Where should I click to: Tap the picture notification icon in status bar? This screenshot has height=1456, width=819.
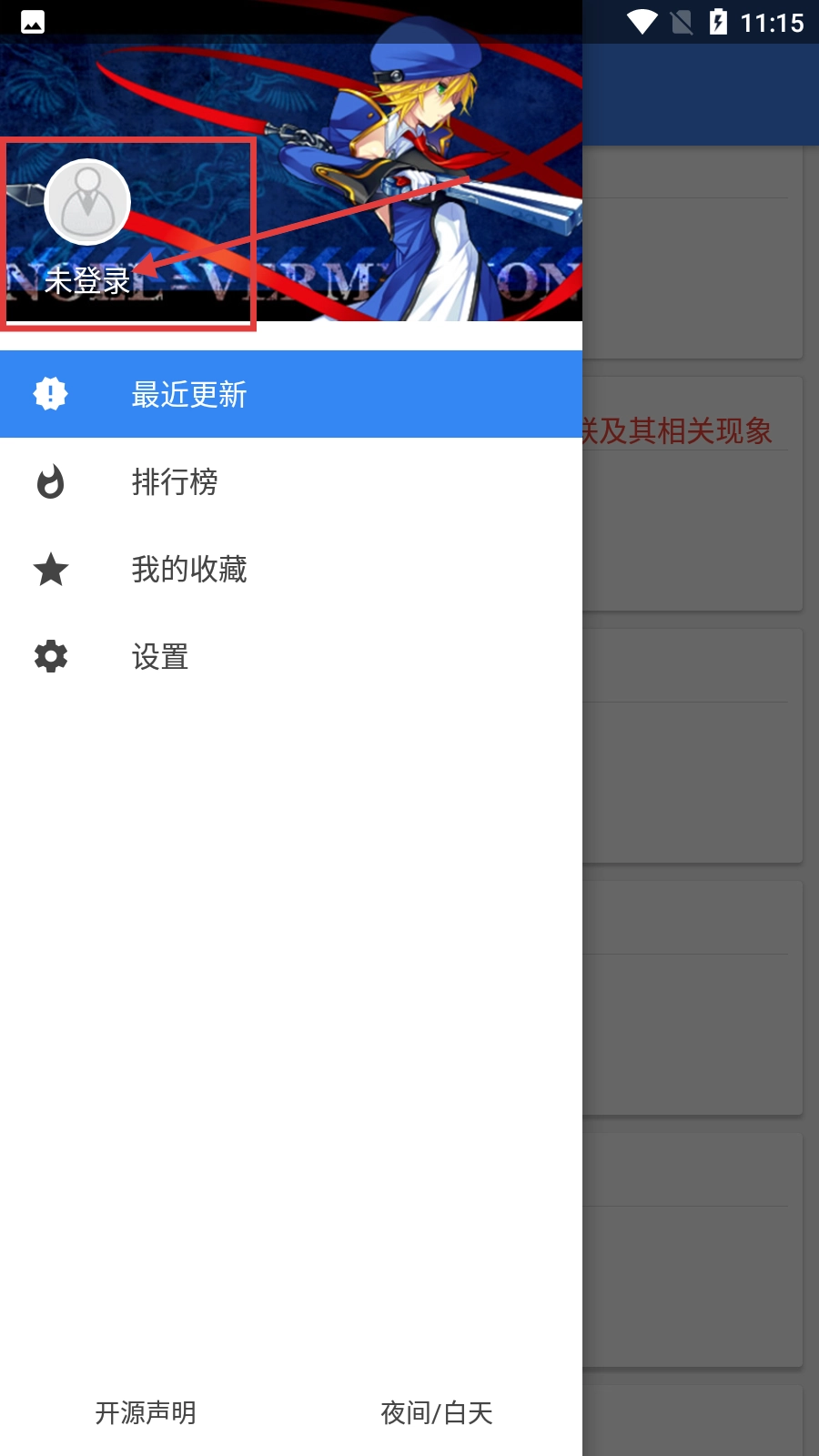pyautogui.click(x=33, y=22)
